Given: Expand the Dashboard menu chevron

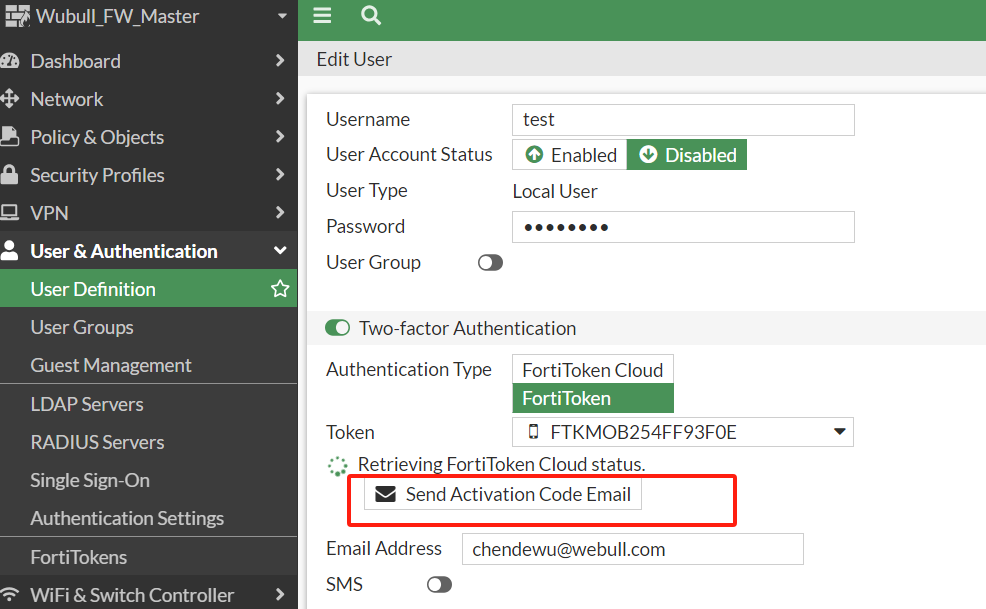Looking at the screenshot, I should (x=280, y=60).
